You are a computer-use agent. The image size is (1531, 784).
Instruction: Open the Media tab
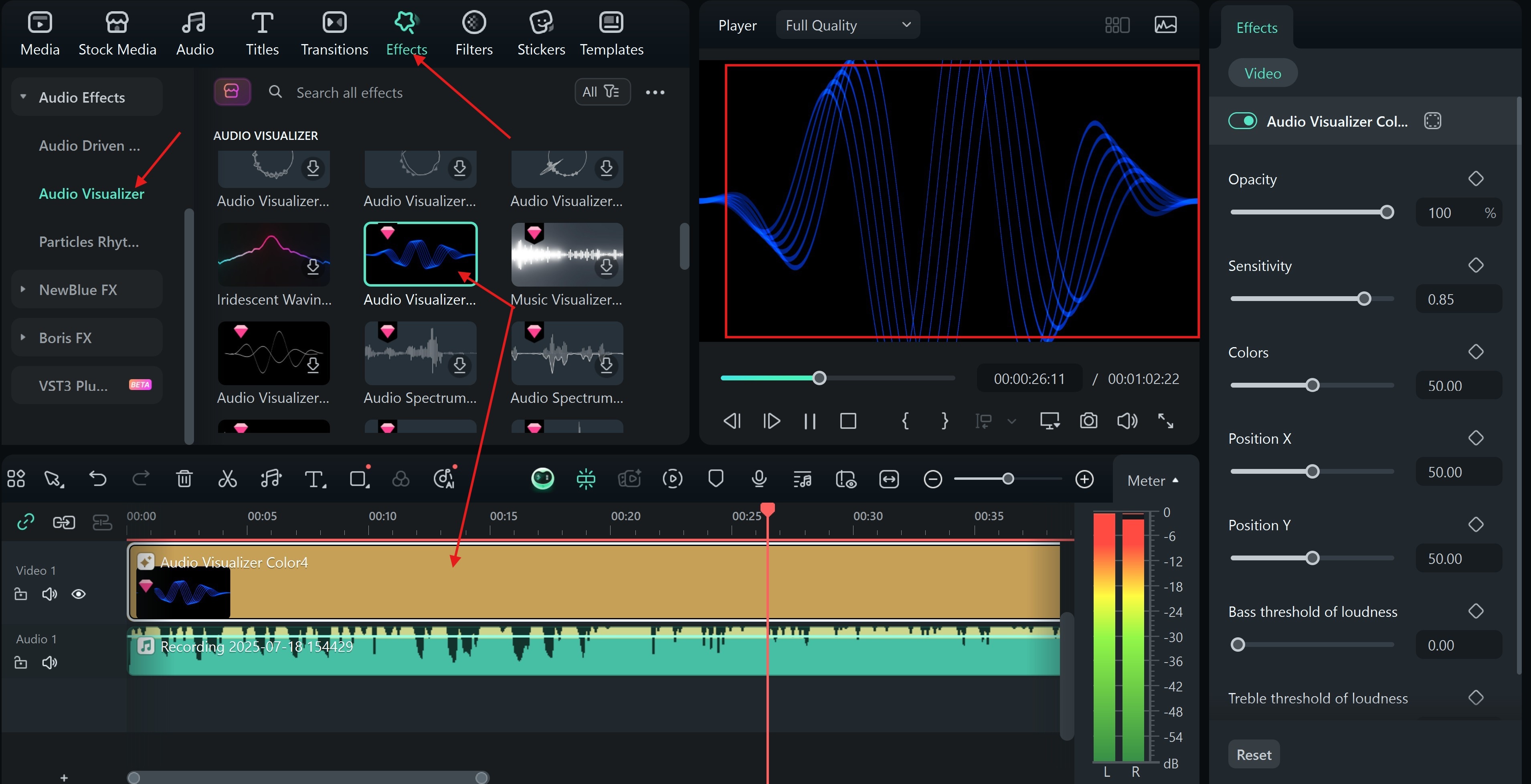click(40, 34)
